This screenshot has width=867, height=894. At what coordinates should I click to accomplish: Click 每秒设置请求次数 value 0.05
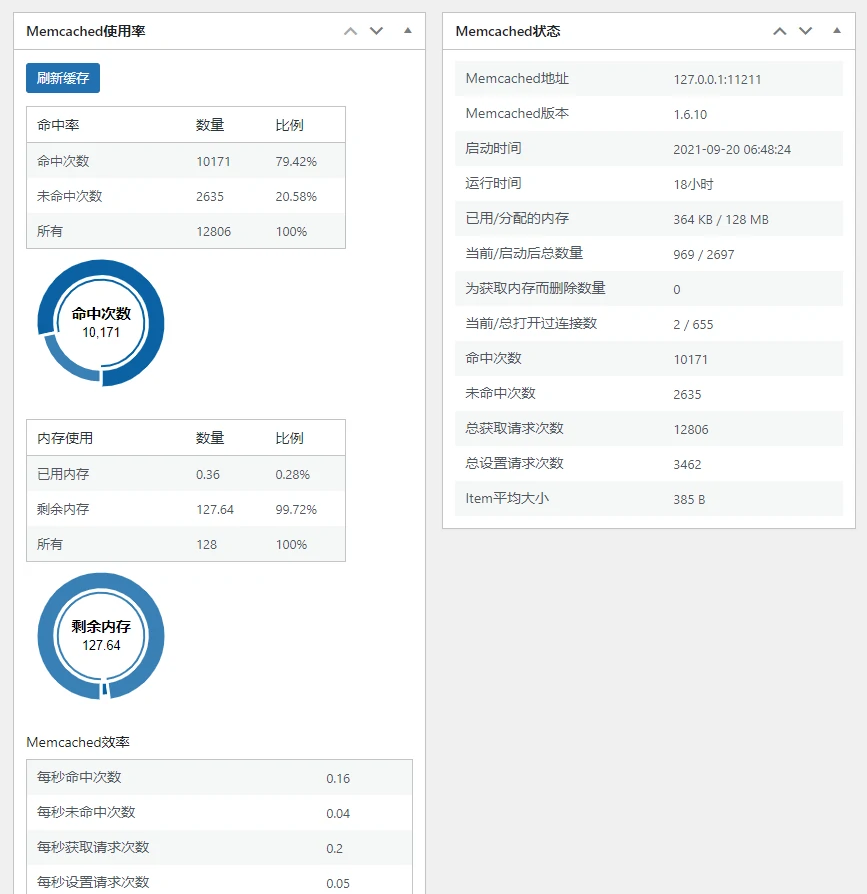tap(338, 883)
